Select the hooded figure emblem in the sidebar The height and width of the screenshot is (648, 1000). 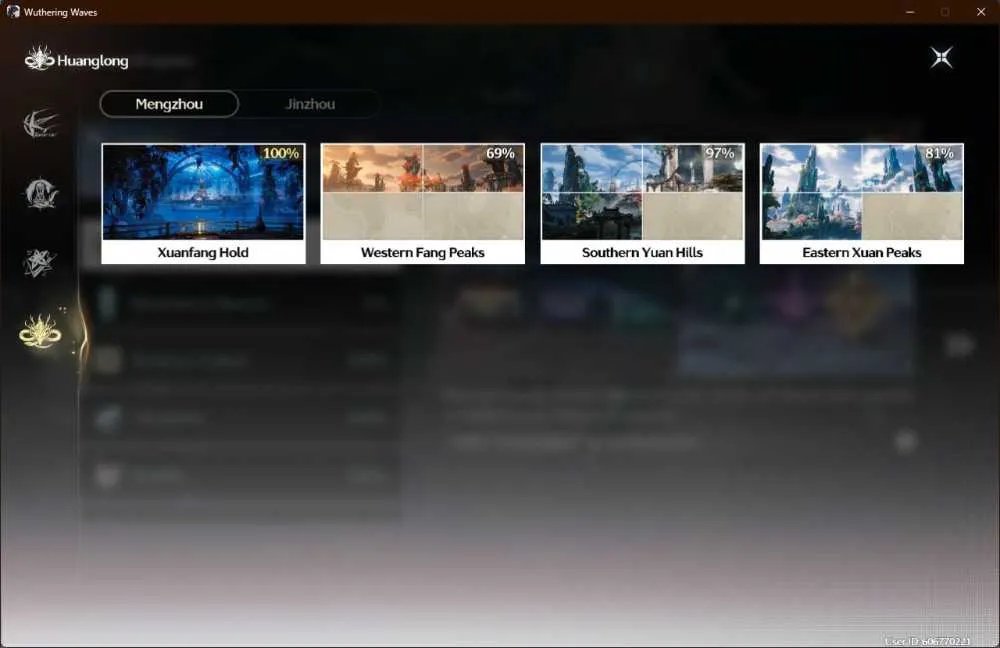[x=41, y=193]
